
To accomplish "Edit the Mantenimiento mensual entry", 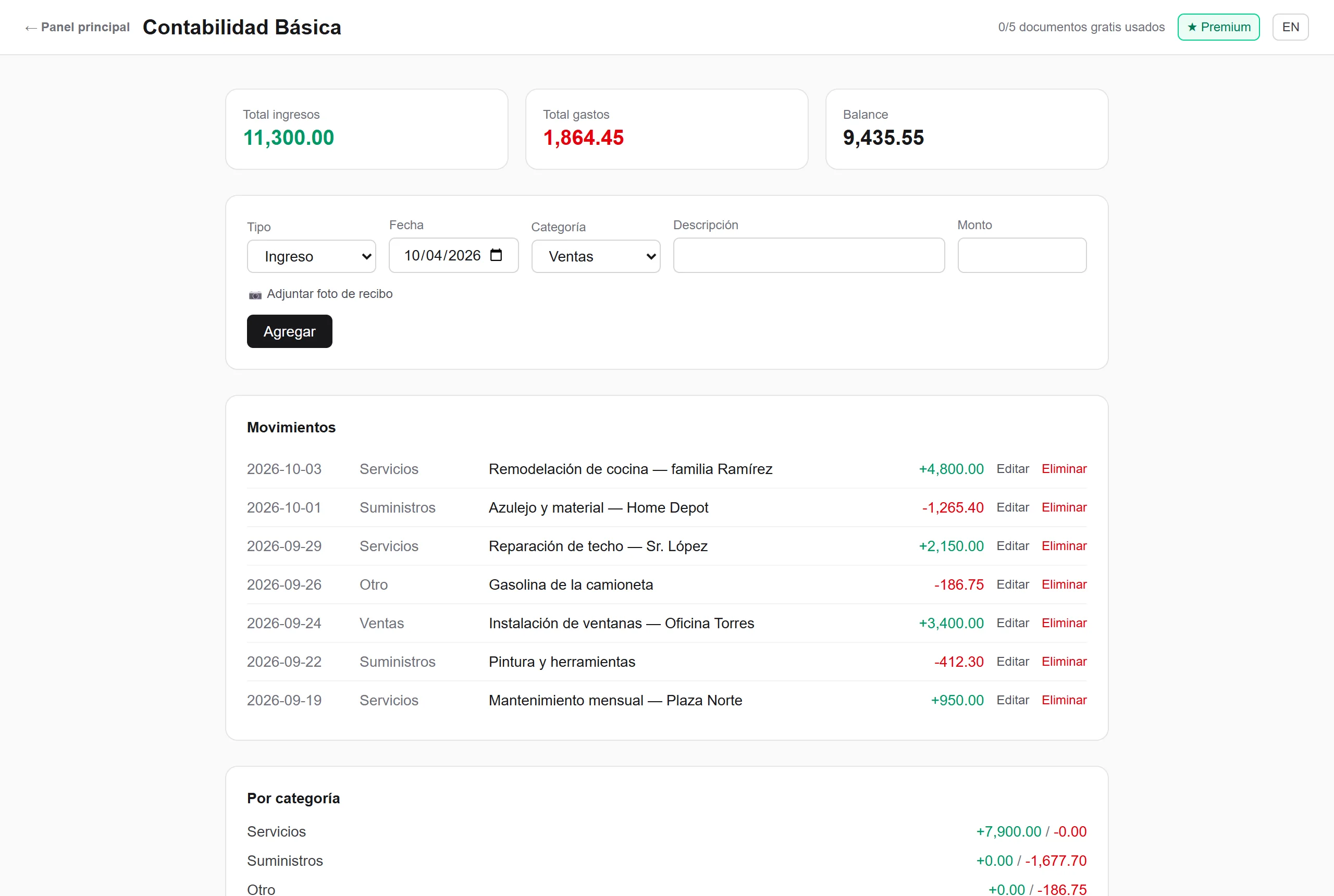I will pos(1013,701).
